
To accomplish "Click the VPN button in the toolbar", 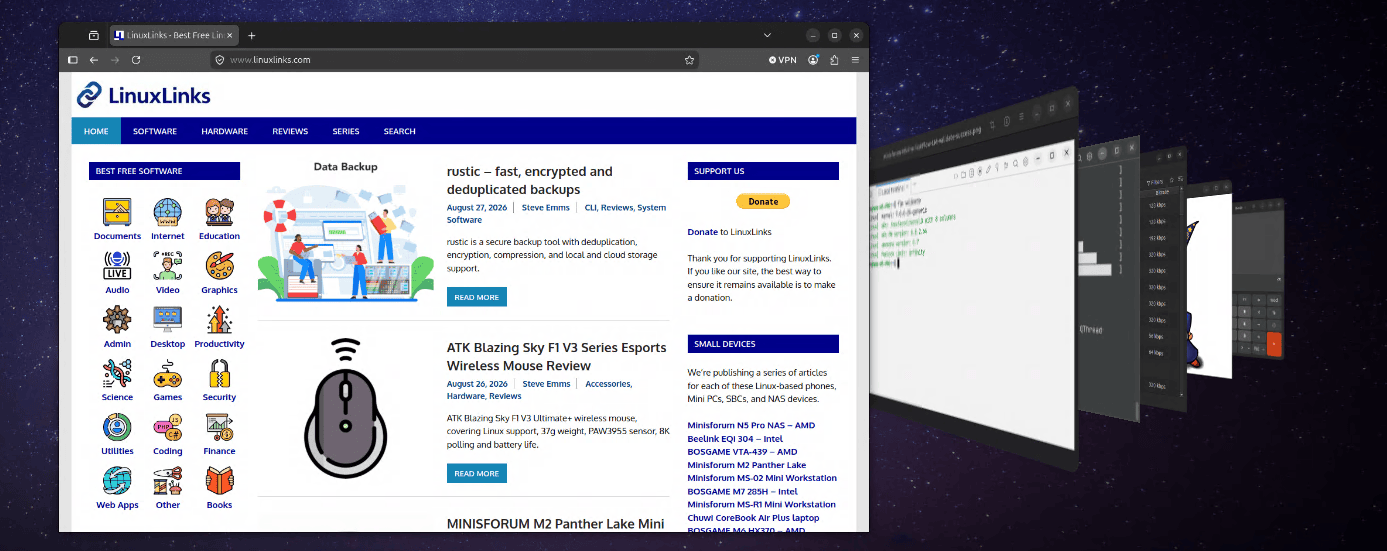I will click(x=782, y=60).
